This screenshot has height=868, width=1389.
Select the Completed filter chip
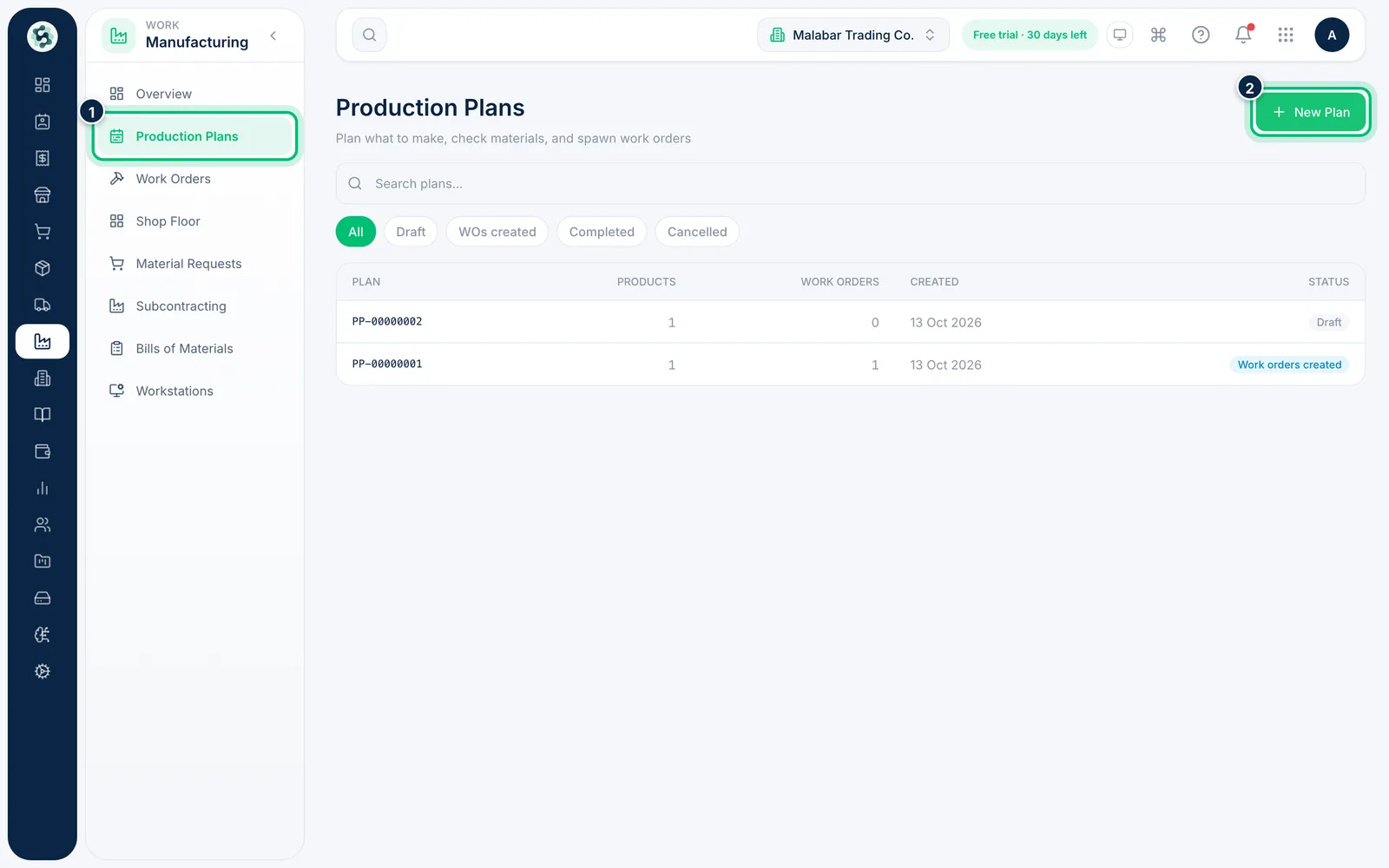602,232
